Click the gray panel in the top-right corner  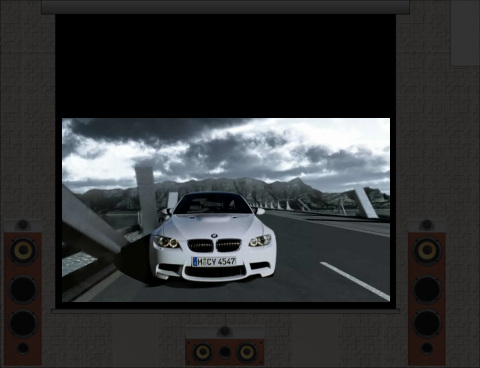pyautogui.click(x=465, y=33)
